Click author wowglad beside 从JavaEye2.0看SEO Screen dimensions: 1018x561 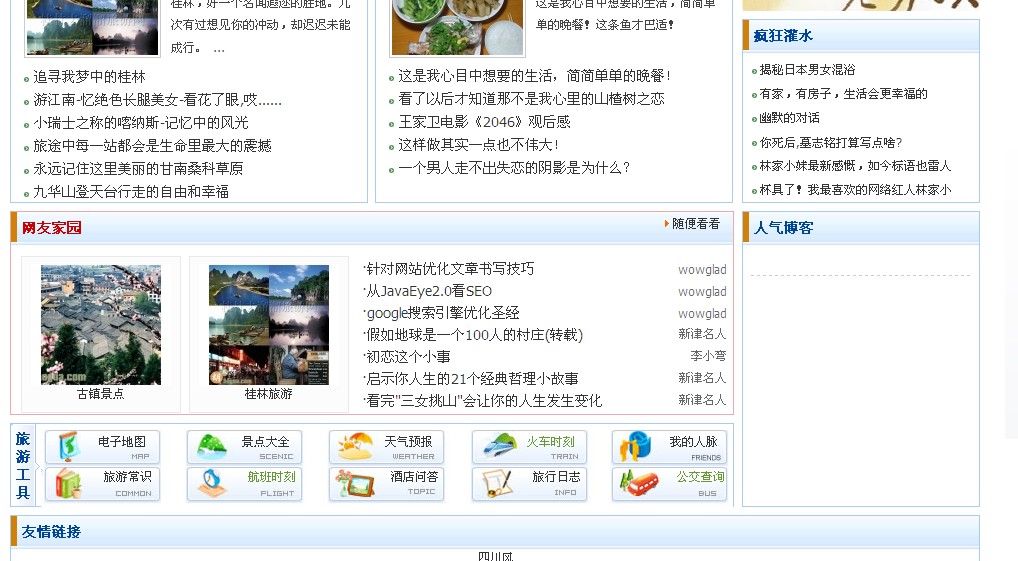(702, 292)
